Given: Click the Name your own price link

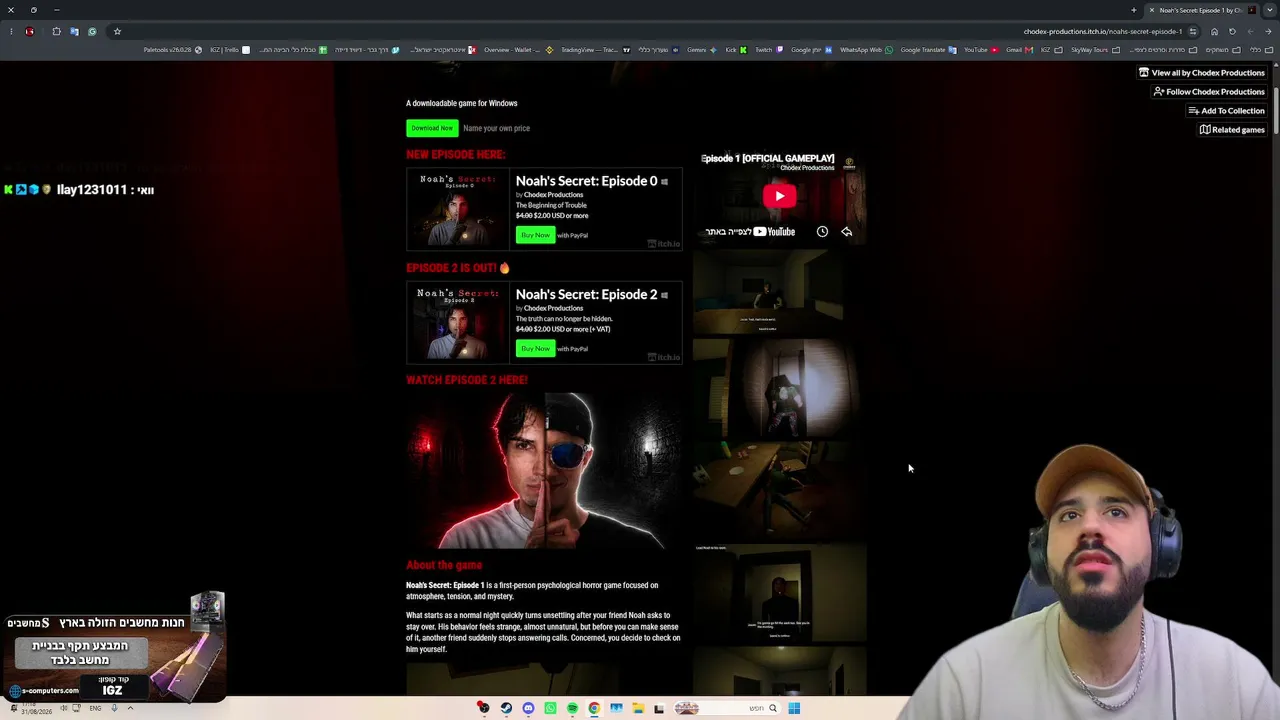Looking at the screenshot, I should [x=496, y=128].
